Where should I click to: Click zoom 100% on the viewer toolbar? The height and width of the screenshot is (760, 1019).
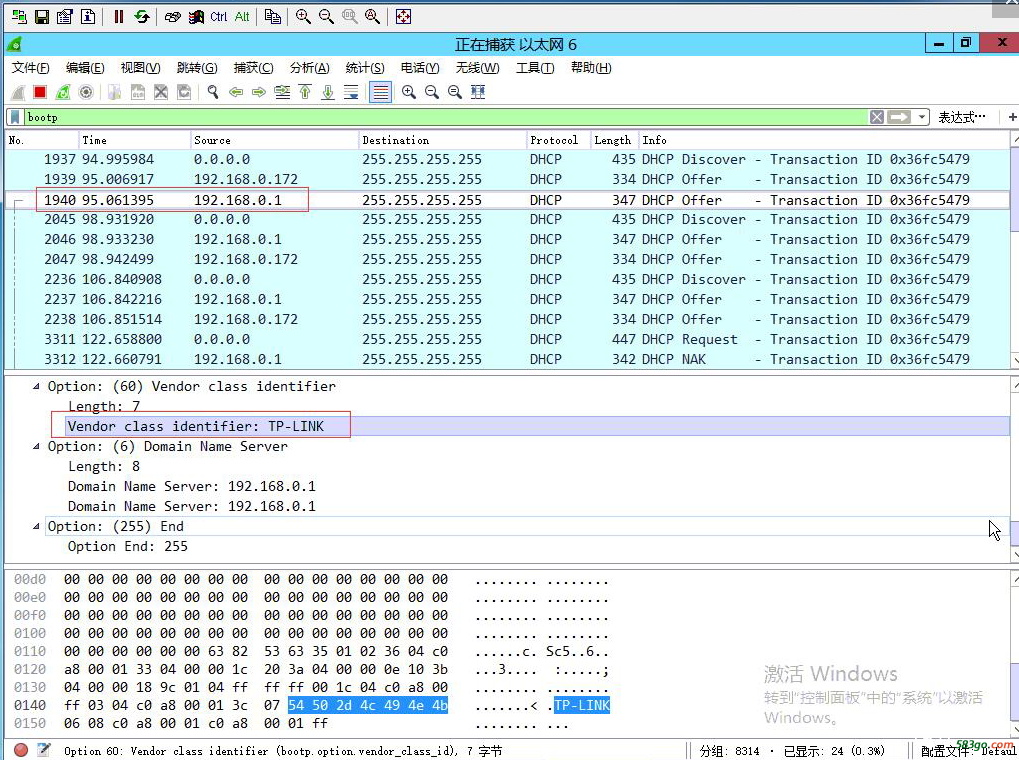coord(350,17)
